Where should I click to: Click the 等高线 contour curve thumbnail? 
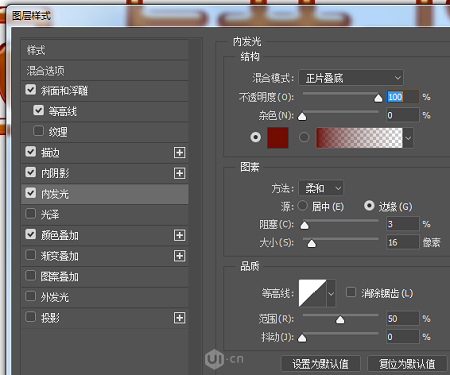click(x=313, y=293)
